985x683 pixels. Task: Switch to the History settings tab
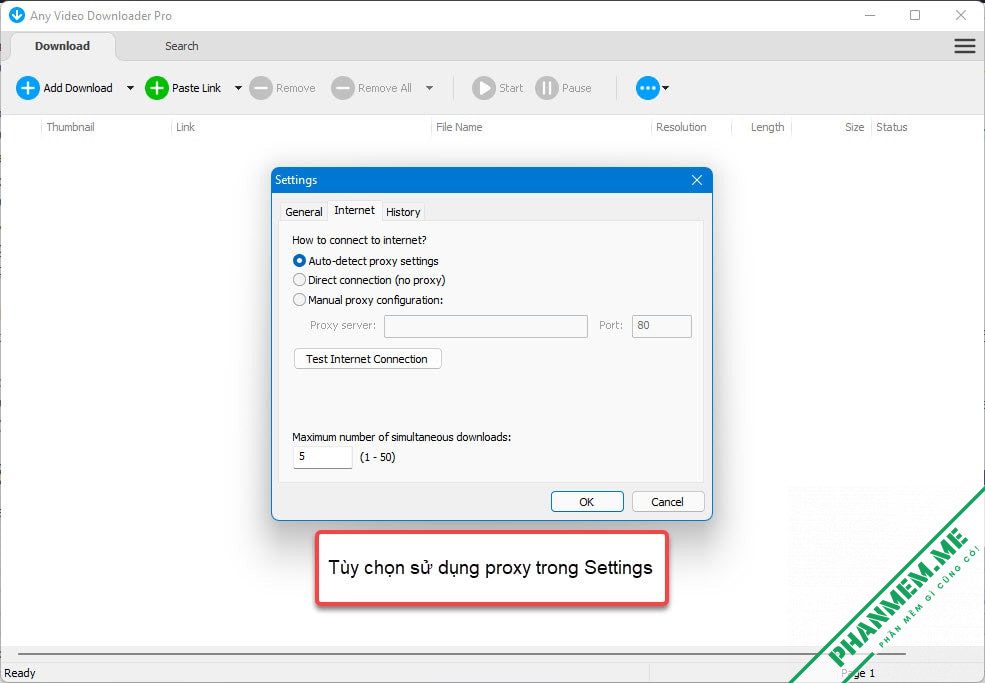point(403,212)
